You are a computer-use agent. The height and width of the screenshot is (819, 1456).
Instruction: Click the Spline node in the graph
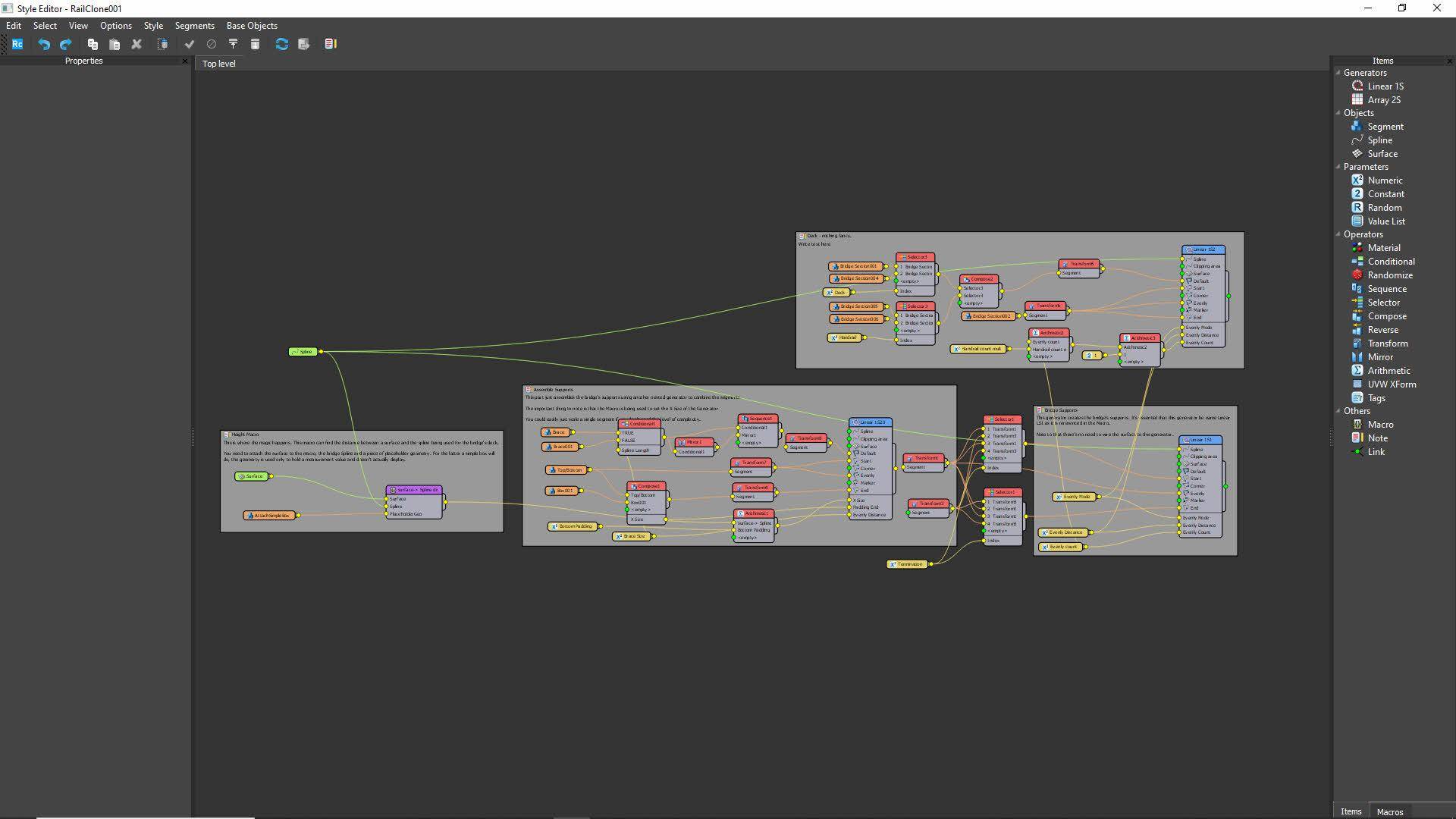pyautogui.click(x=303, y=351)
